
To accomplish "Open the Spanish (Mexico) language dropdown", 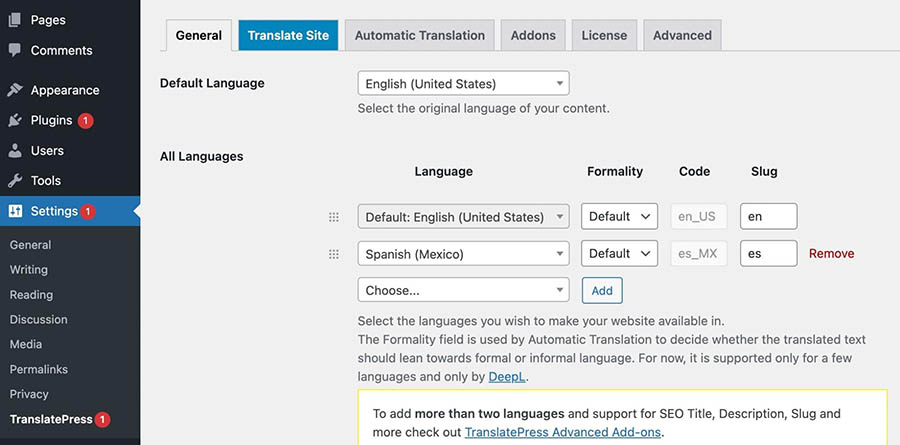I will (x=463, y=254).
